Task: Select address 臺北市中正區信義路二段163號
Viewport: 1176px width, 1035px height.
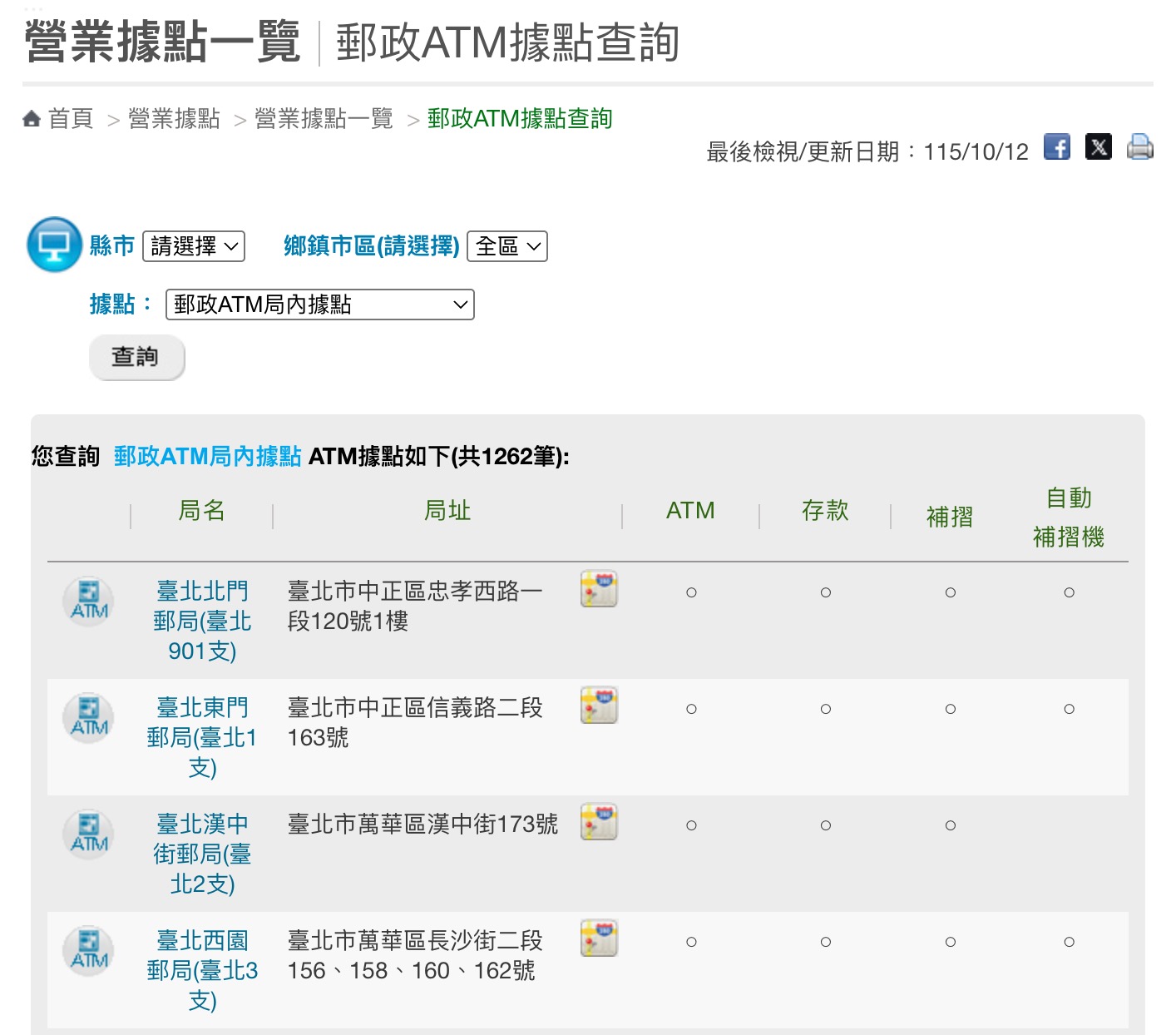Action: [x=415, y=722]
